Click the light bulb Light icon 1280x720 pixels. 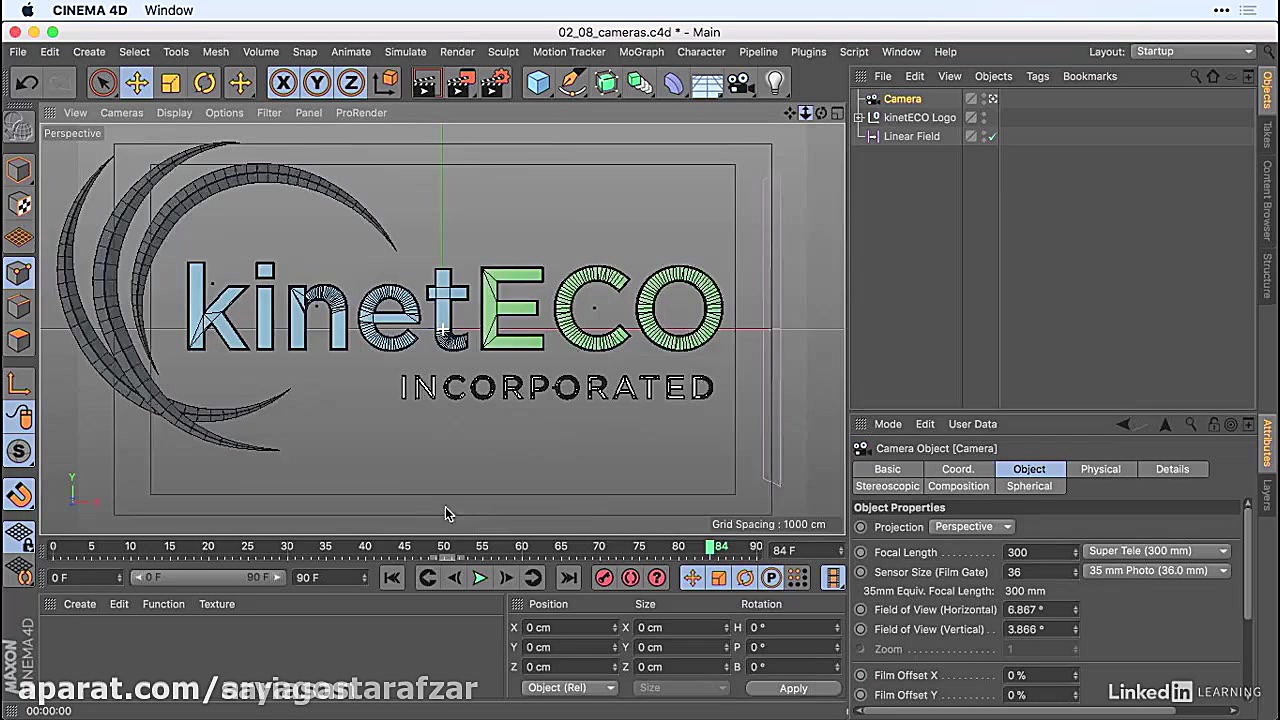click(775, 83)
